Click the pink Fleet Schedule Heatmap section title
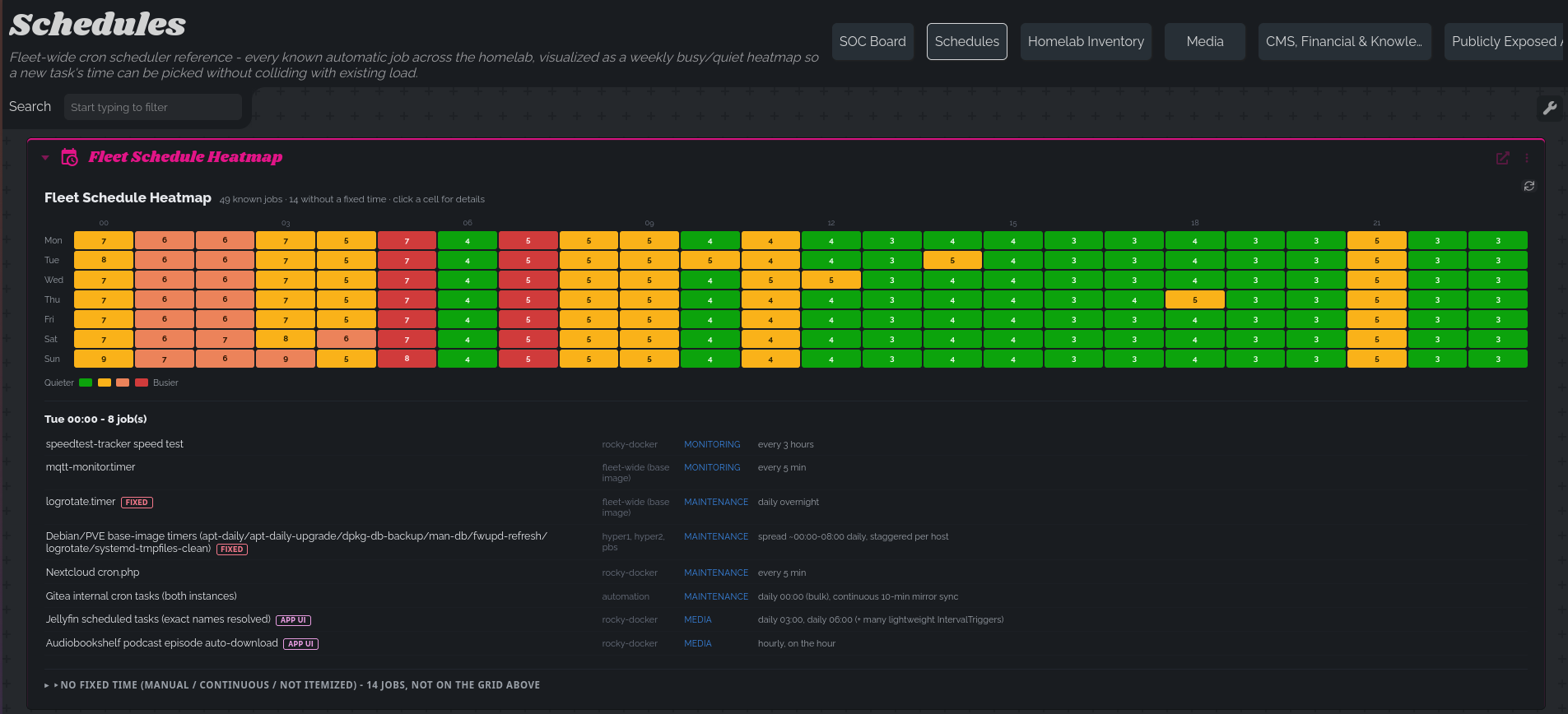The image size is (1568, 714). (x=185, y=157)
